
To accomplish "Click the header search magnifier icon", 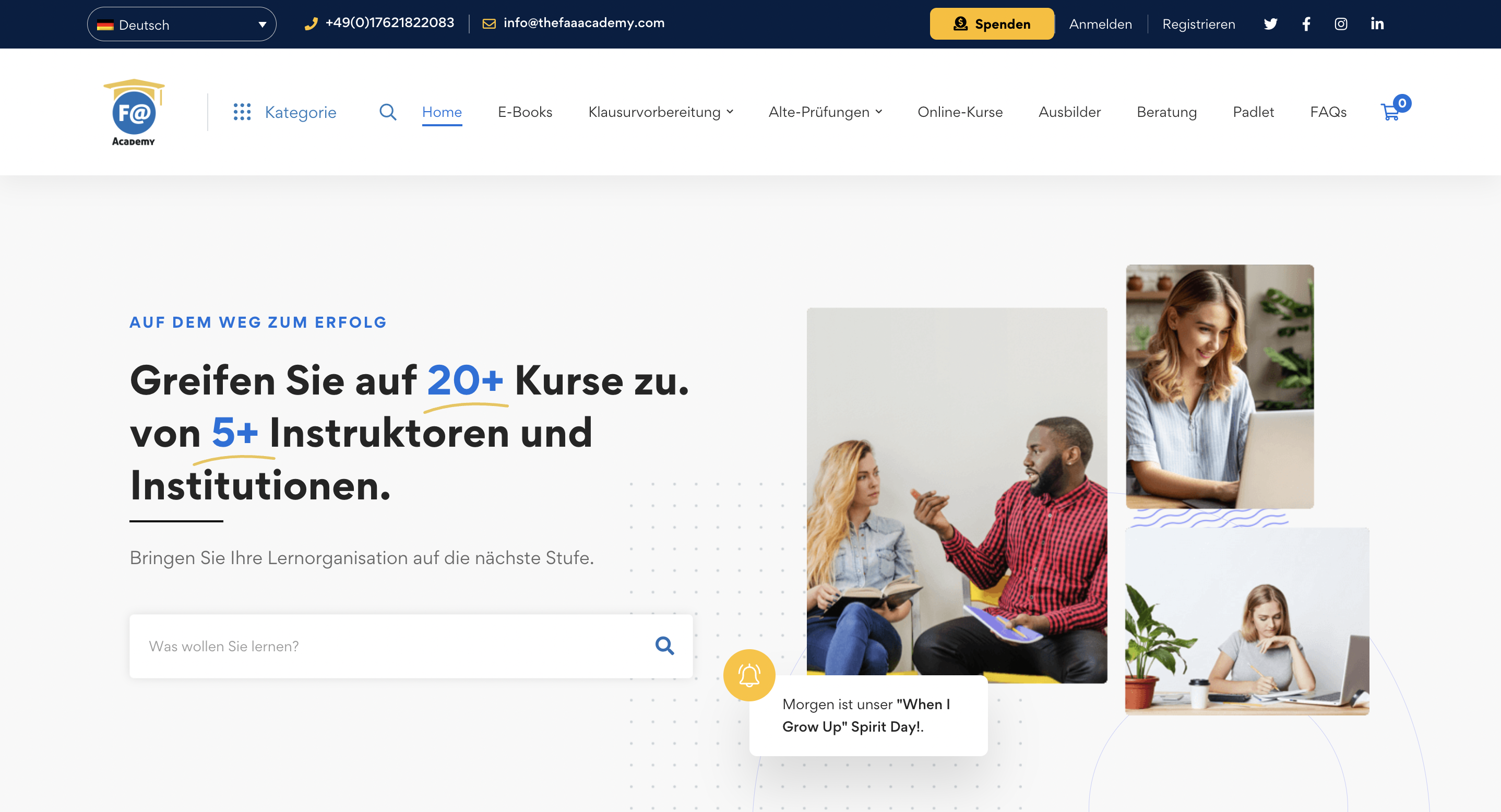I will pyautogui.click(x=387, y=112).
